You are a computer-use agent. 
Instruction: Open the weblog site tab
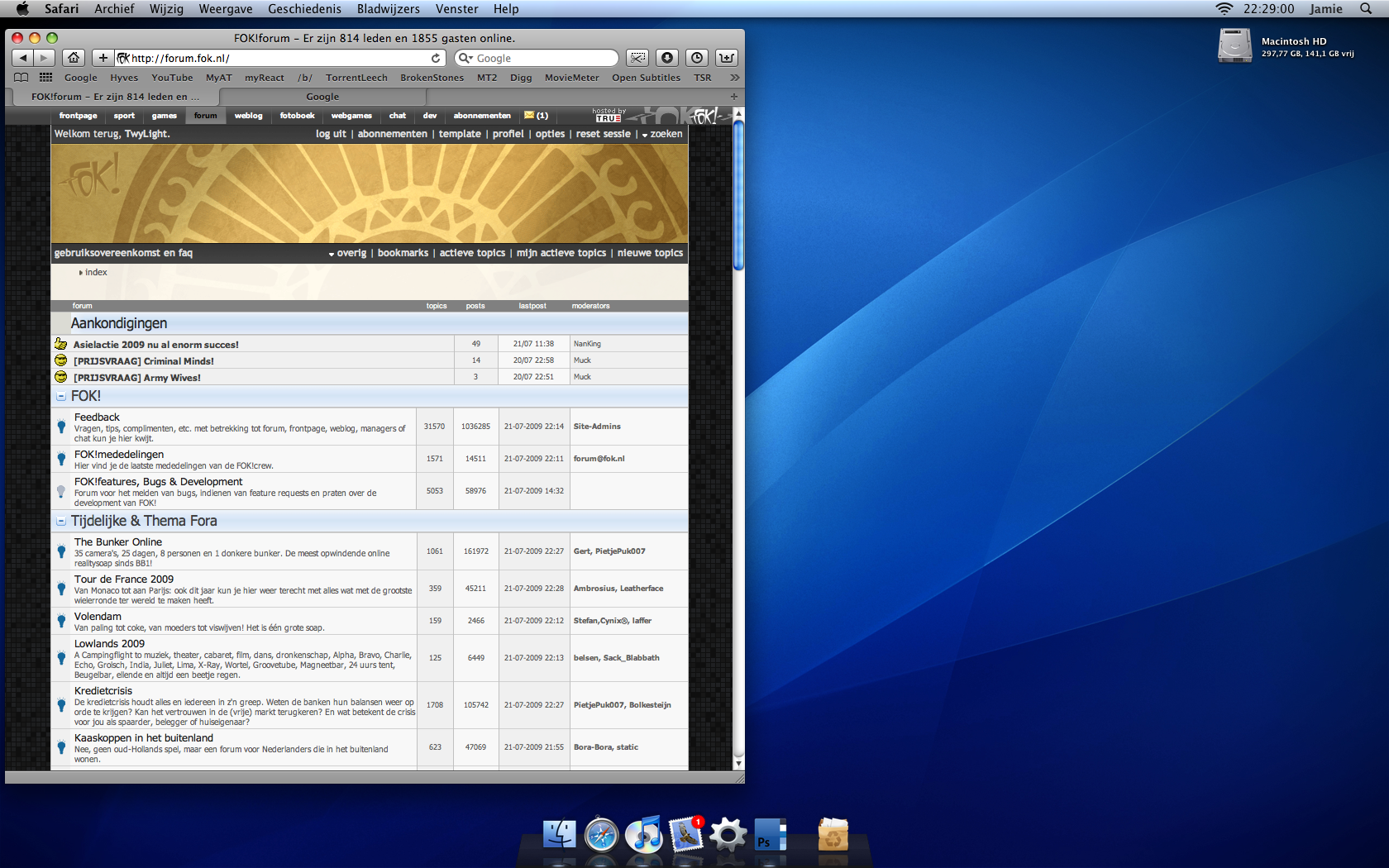coord(249,116)
